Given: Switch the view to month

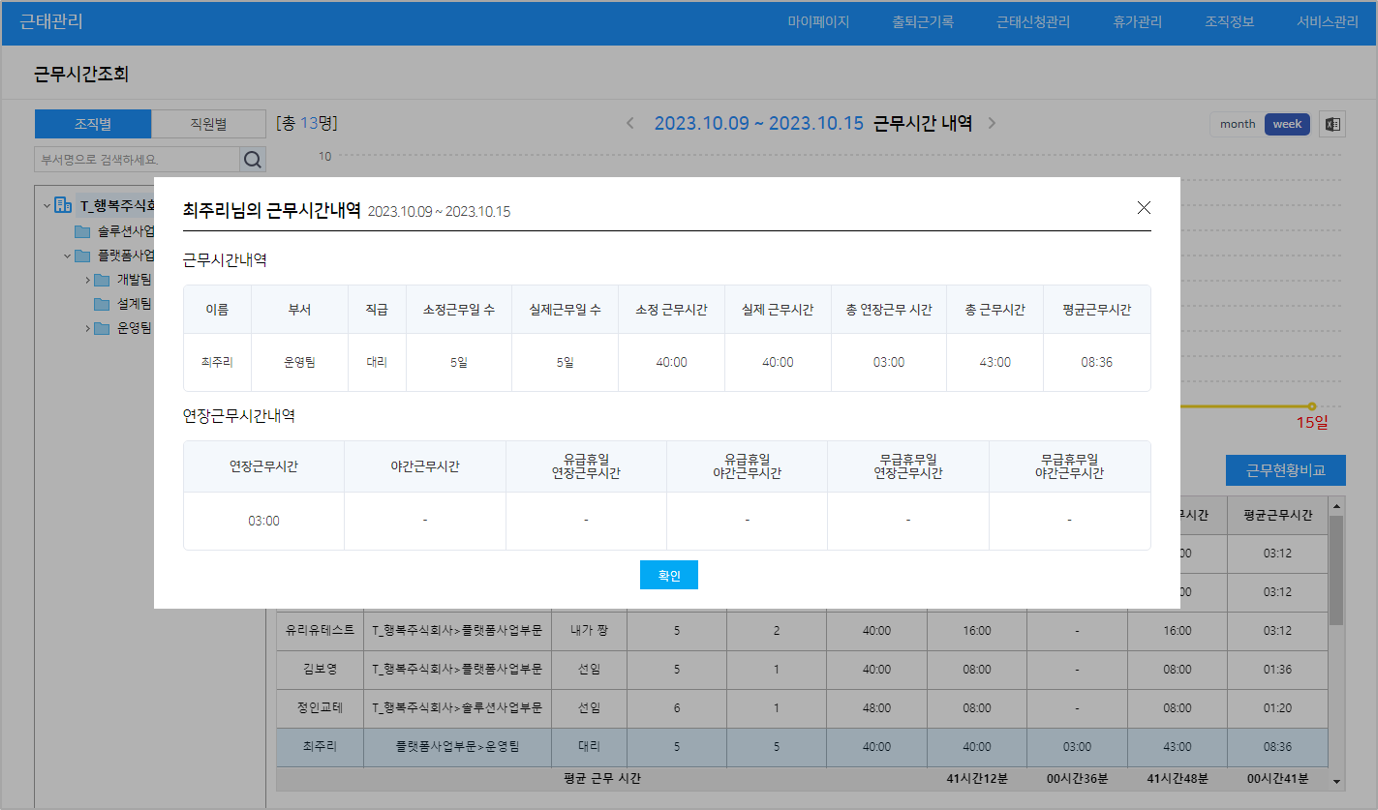Looking at the screenshot, I should (1237, 124).
